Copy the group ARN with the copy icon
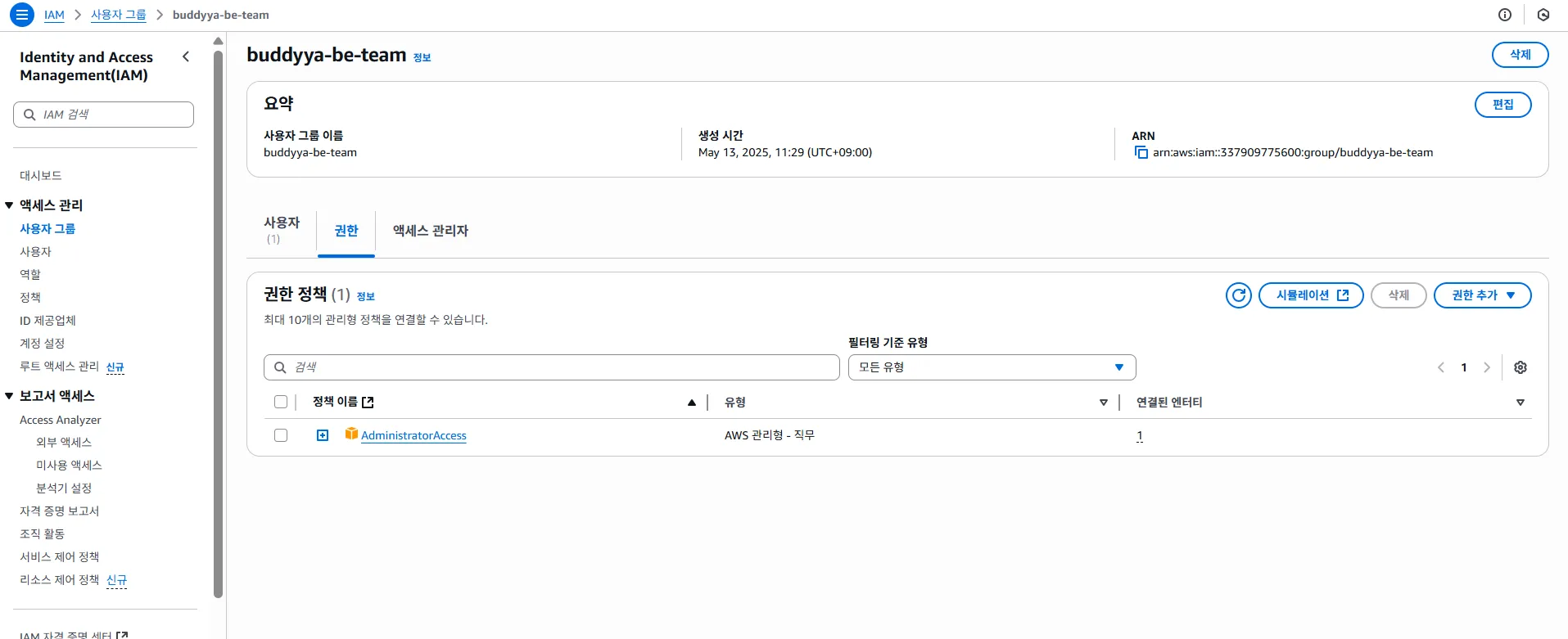The width and height of the screenshot is (1568, 639). click(1141, 152)
